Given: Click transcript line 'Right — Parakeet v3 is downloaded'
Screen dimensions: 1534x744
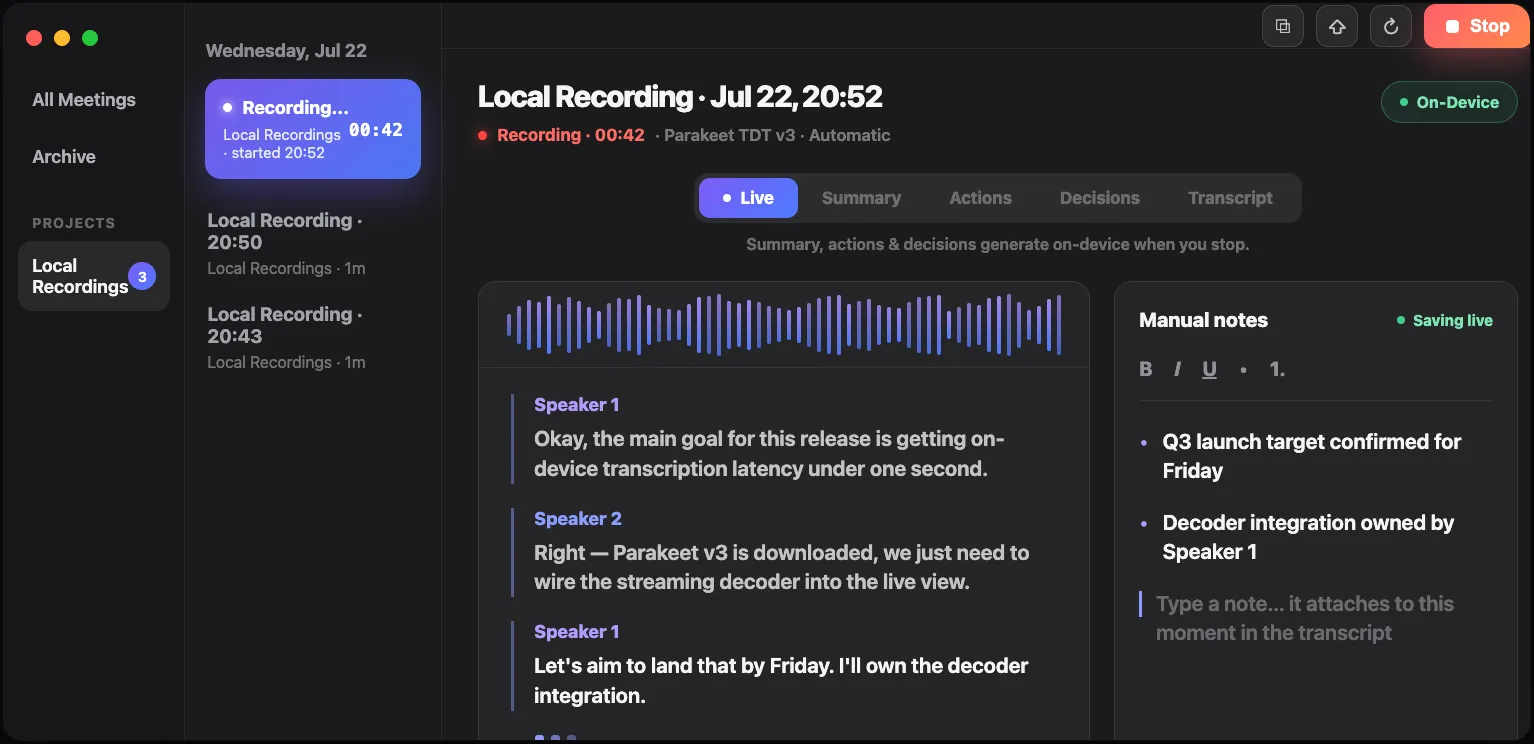Looking at the screenshot, I should [781, 567].
